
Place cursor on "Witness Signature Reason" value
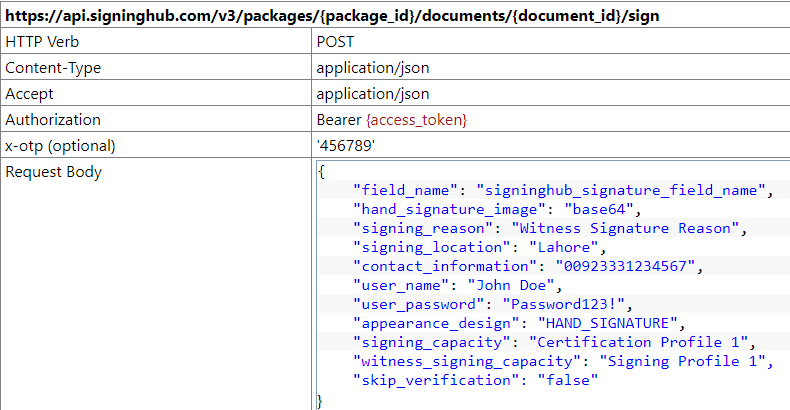(x=626, y=228)
